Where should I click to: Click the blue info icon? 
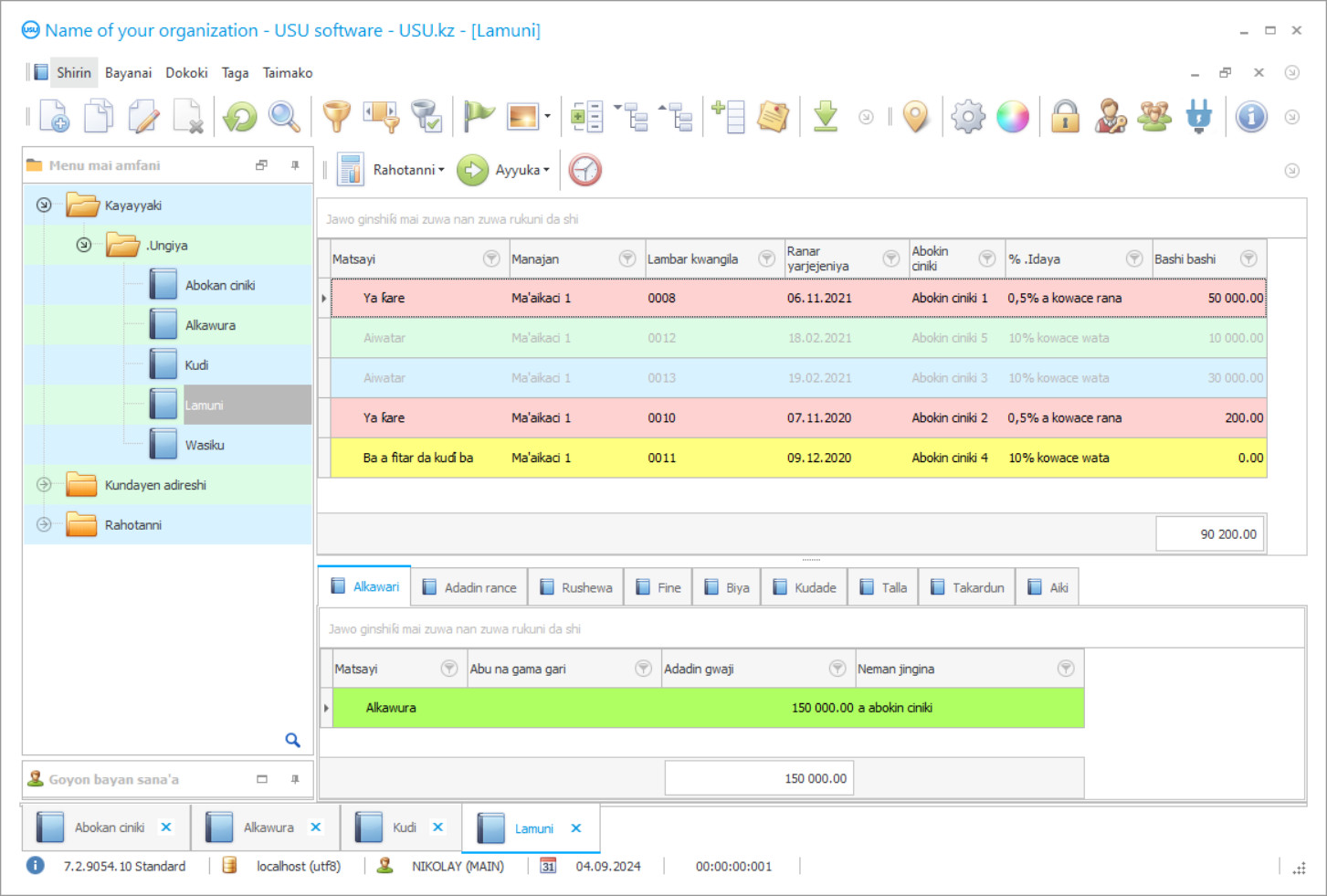[x=1251, y=117]
